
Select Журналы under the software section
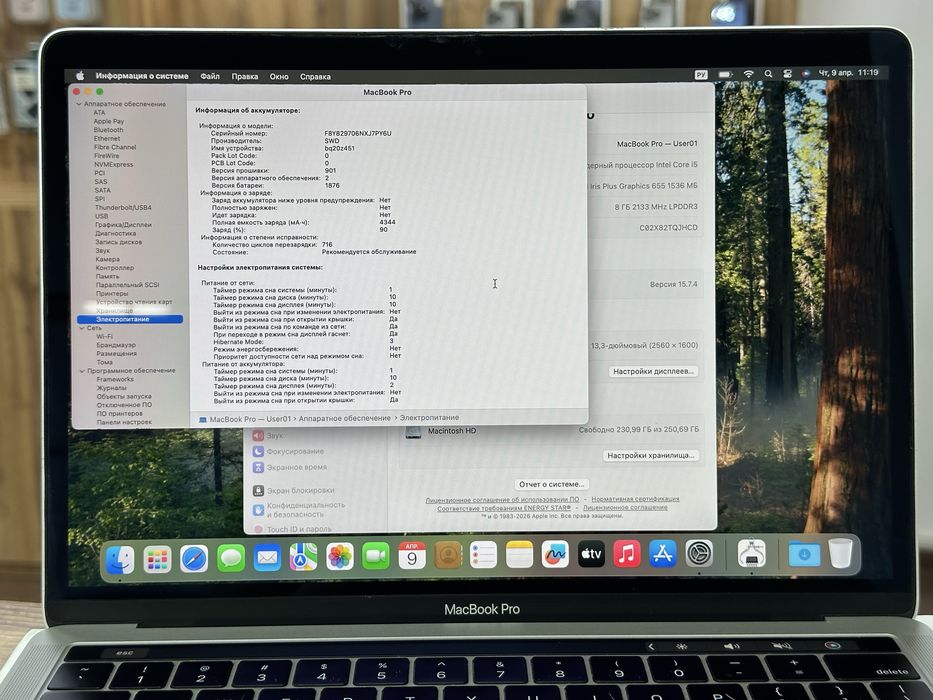coord(111,388)
